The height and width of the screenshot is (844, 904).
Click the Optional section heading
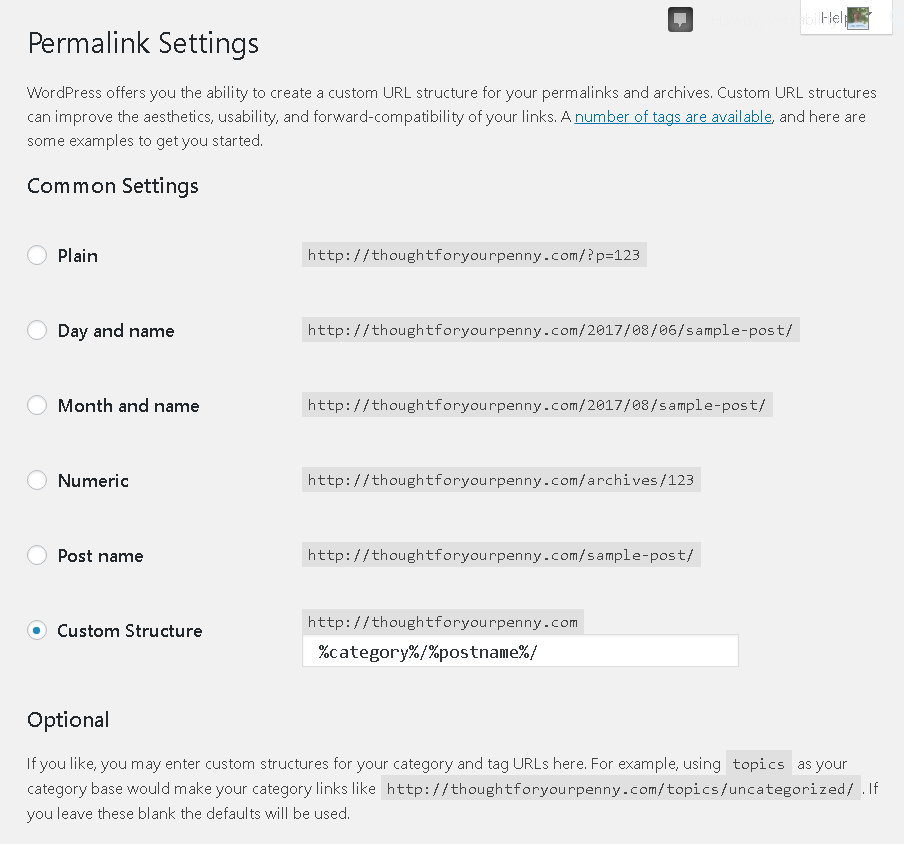click(68, 719)
